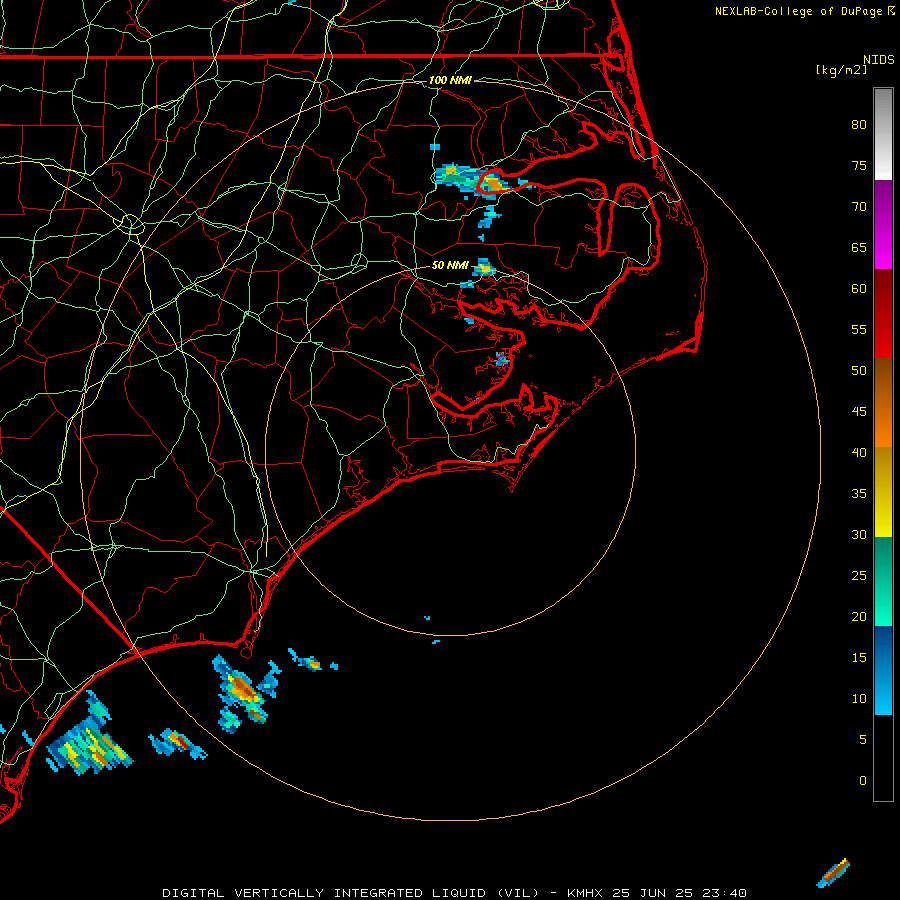Click the NEXLAB-College of DuPage credit text

pyautogui.click(x=798, y=11)
